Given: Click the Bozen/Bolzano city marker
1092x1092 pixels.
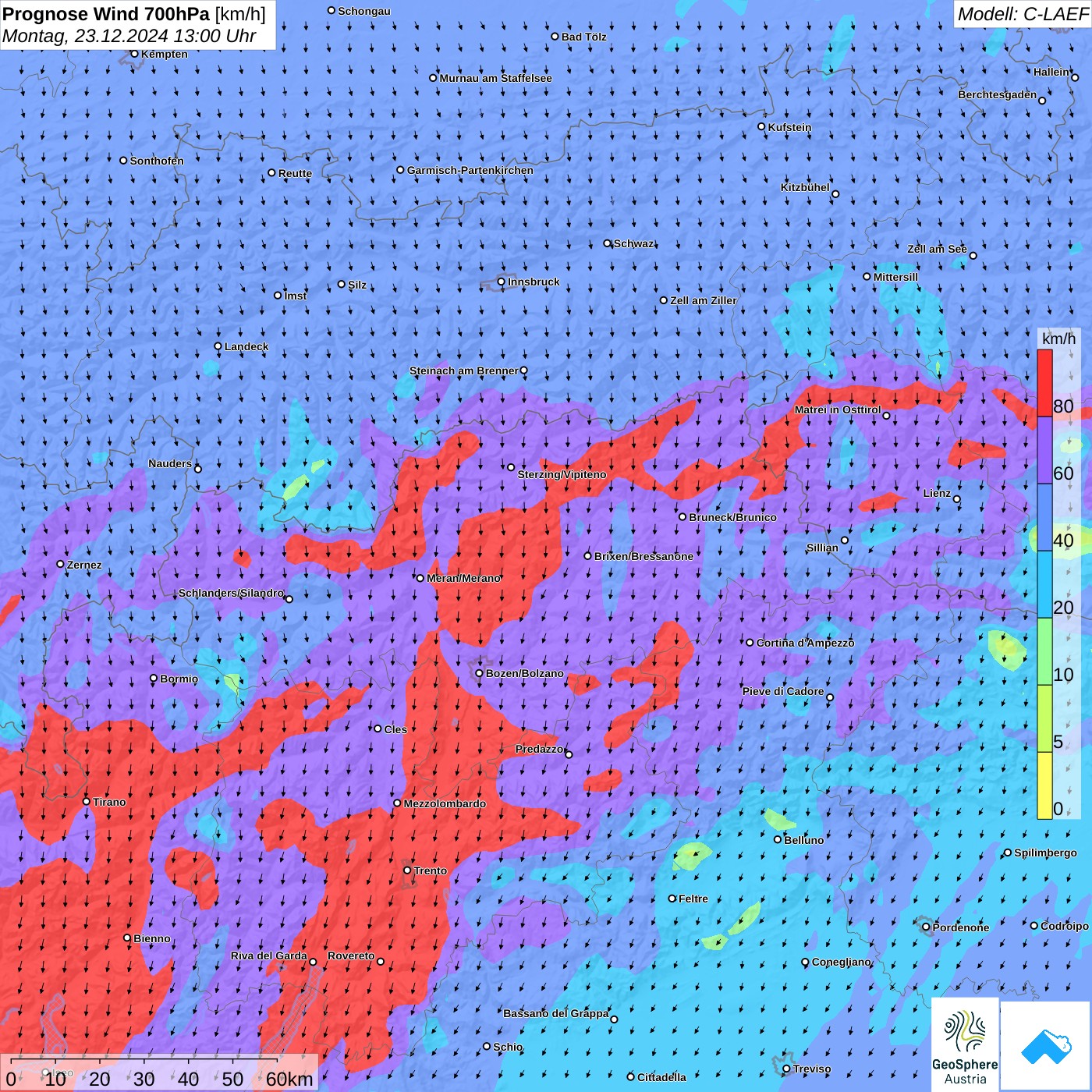Looking at the screenshot, I should coord(480,673).
